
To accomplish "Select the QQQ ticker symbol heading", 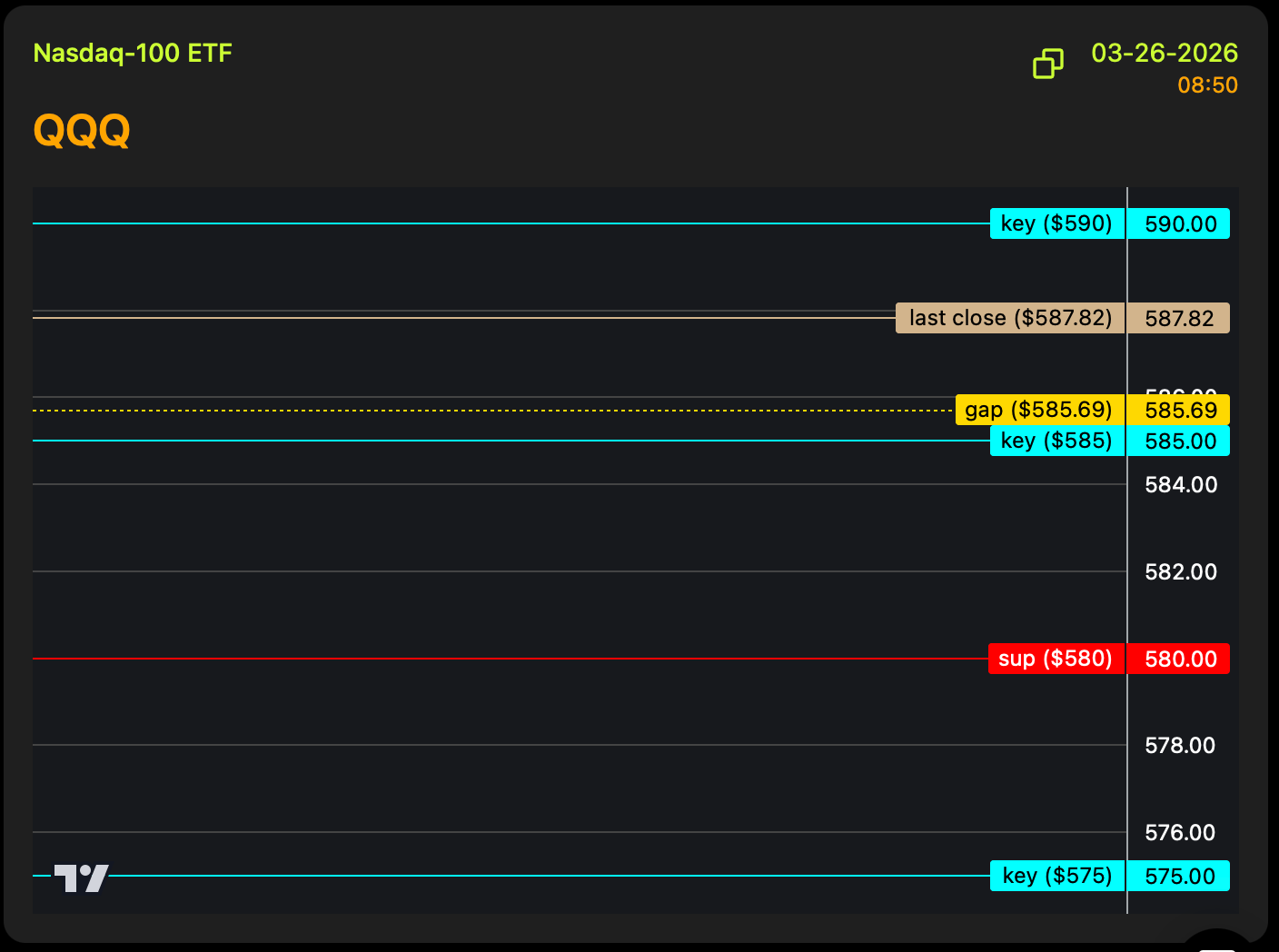I will (82, 130).
